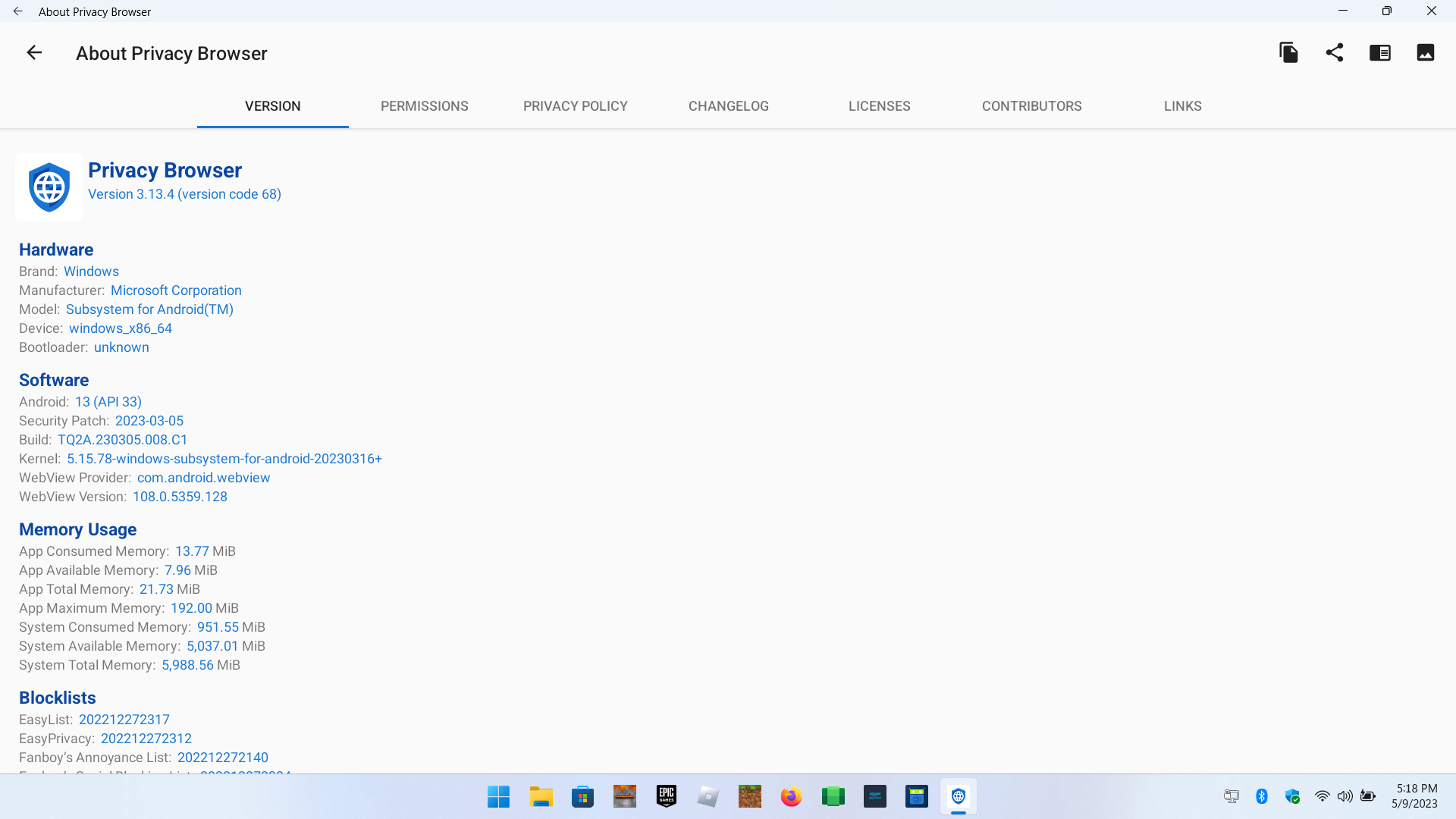The height and width of the screenshot is (819, 1456).
Task: Copy the version info to clipboard
Action: tap(1289, 52)
